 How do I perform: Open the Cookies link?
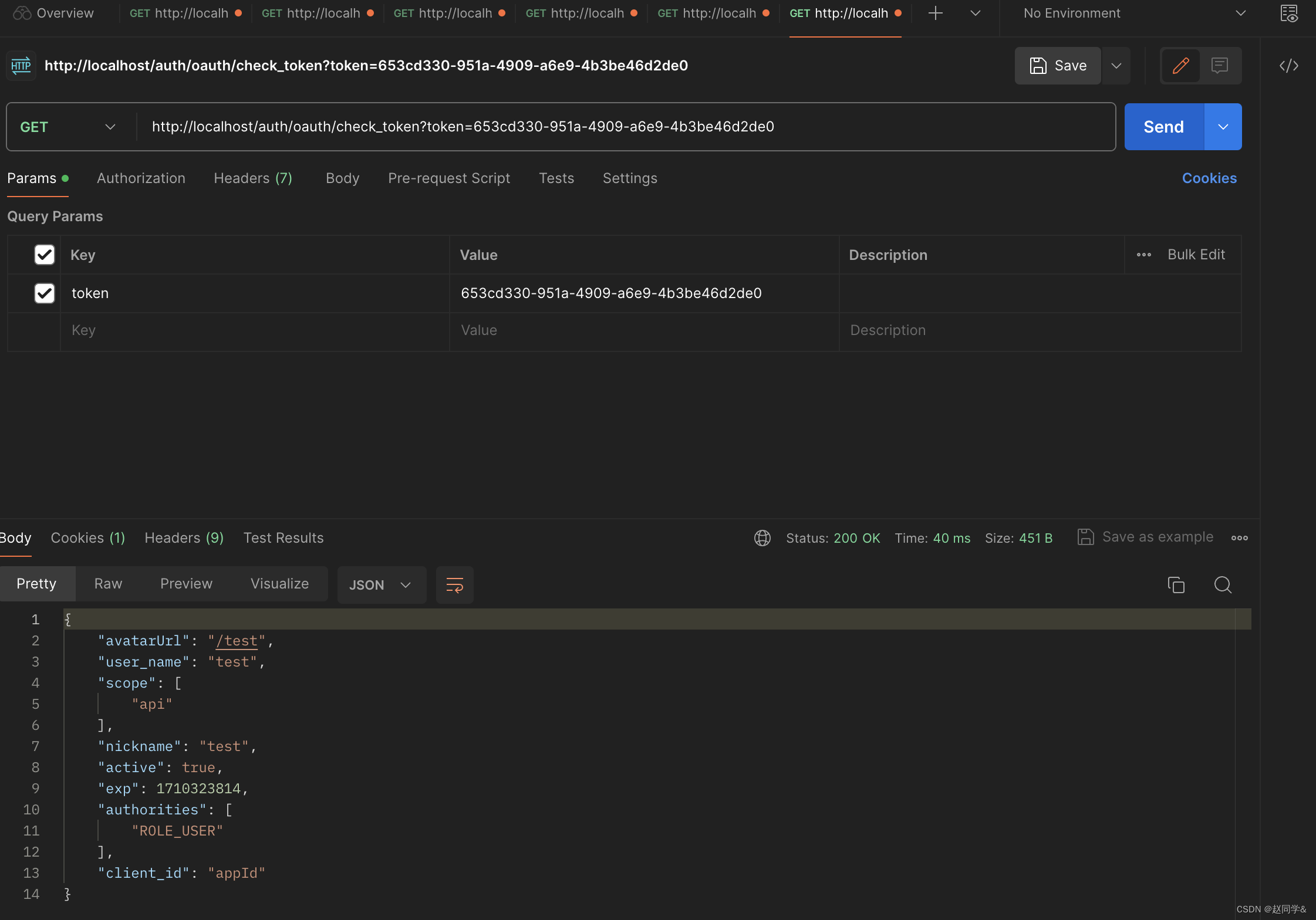point(1209,178)
